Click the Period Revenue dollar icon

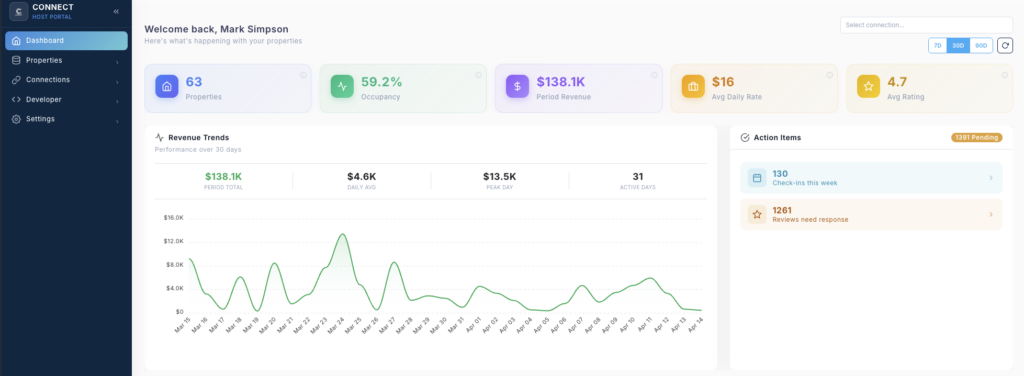[x=517, y=86]
